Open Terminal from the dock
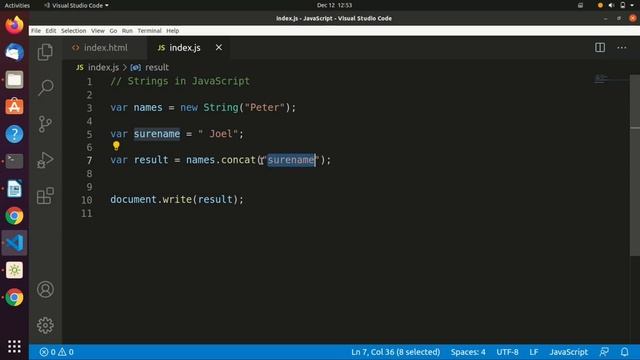Image resolution: width=640 pixels, height=360 pixels. (x=14, y=161)
